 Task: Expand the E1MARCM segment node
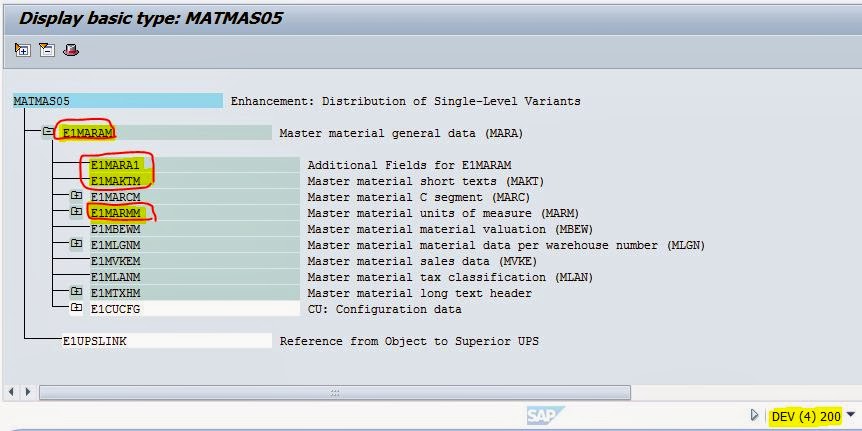[x=76, y=196]
